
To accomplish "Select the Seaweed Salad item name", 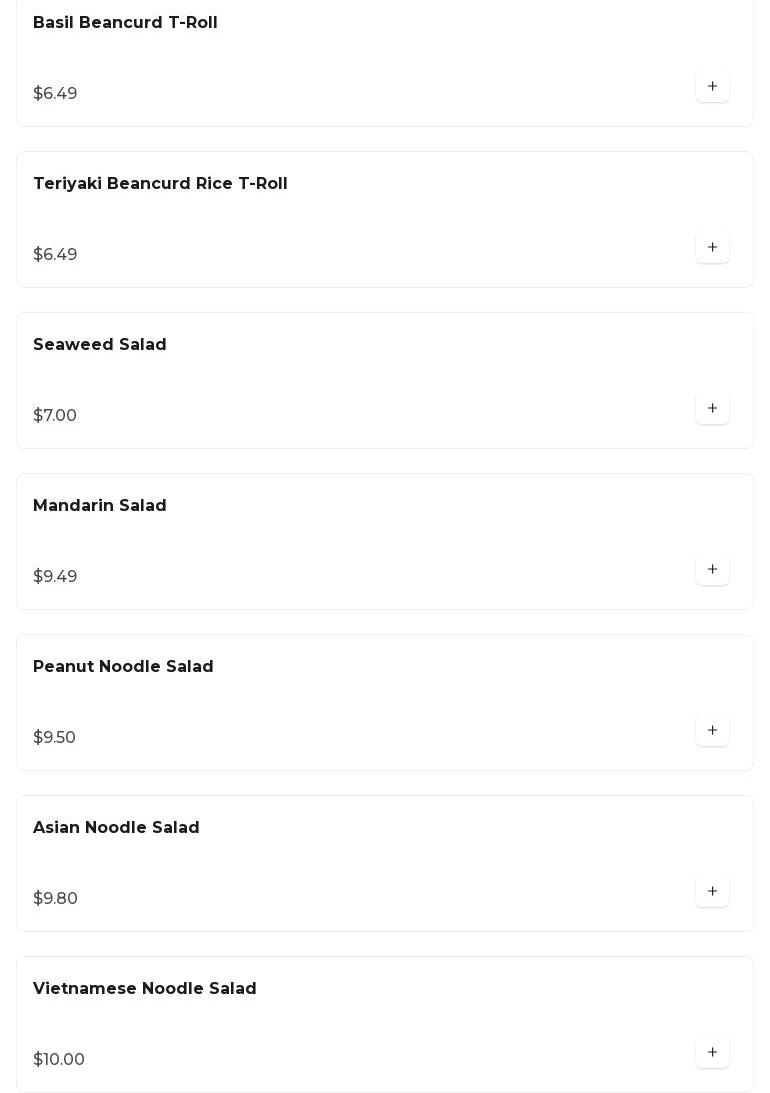I will (100, 344).
